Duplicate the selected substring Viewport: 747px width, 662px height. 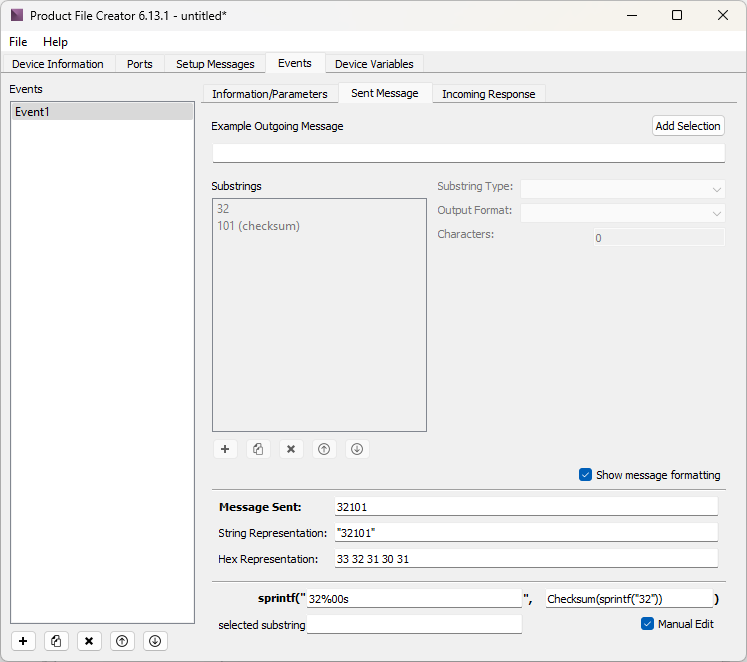[x=258, y=449]
